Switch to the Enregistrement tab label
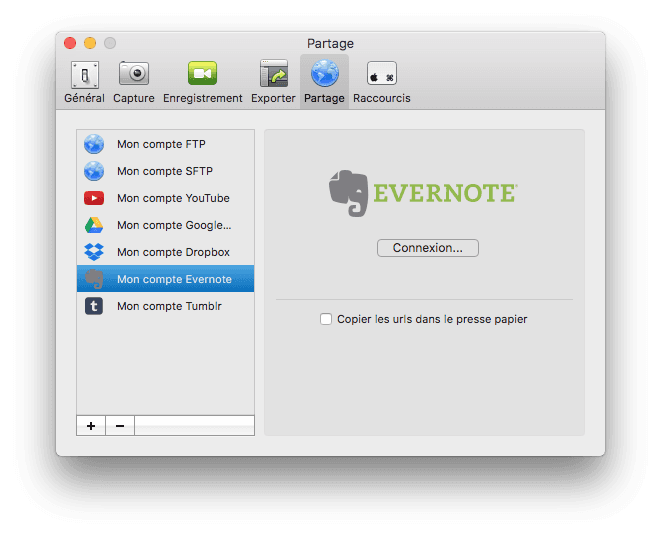The height and width of the screenshot is (536, 661). click(203, 98)
